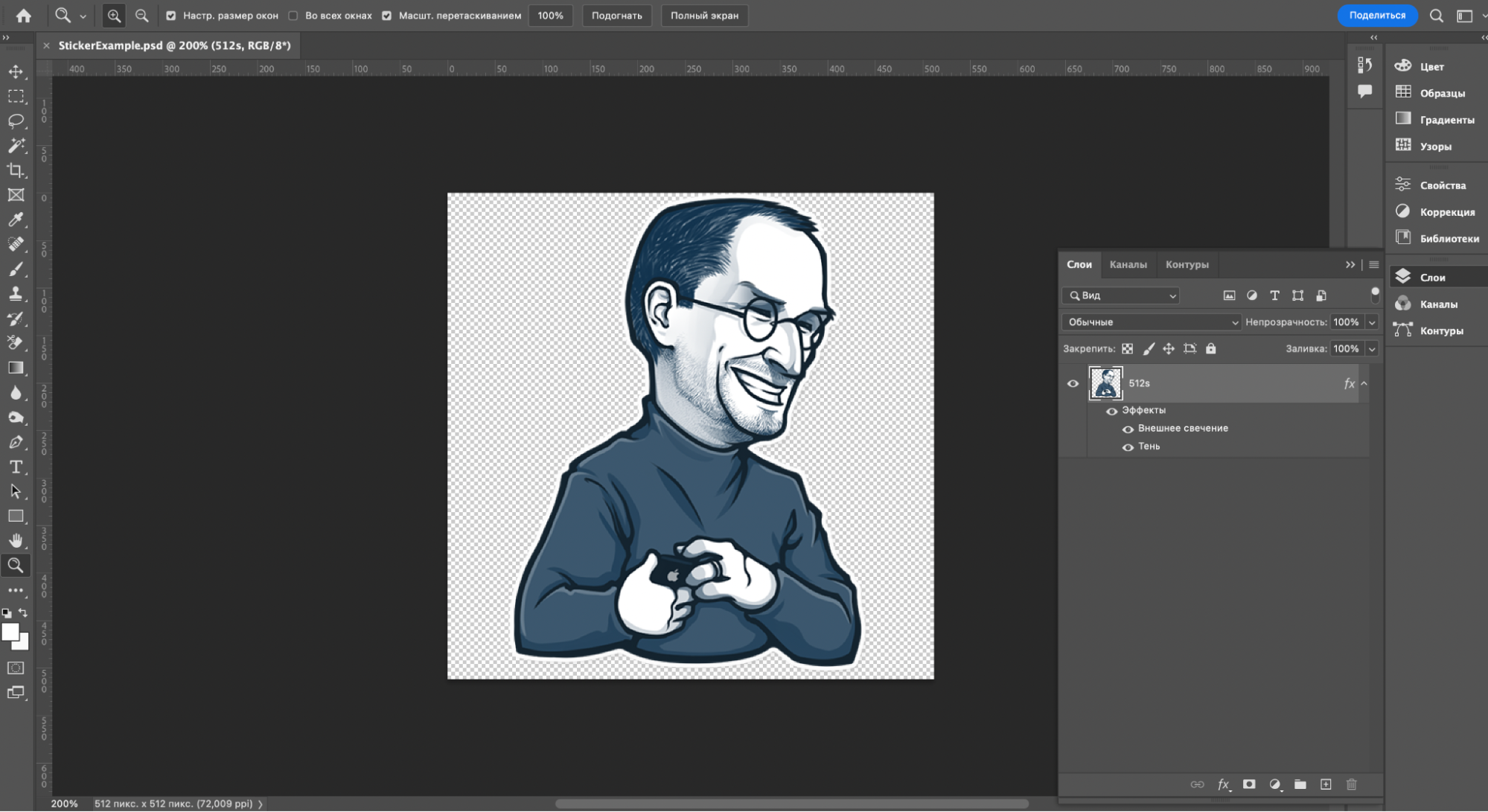The height and width of the screenshot is (812, 1488).
Task: Select the Gradient tool
Action: 16,368
